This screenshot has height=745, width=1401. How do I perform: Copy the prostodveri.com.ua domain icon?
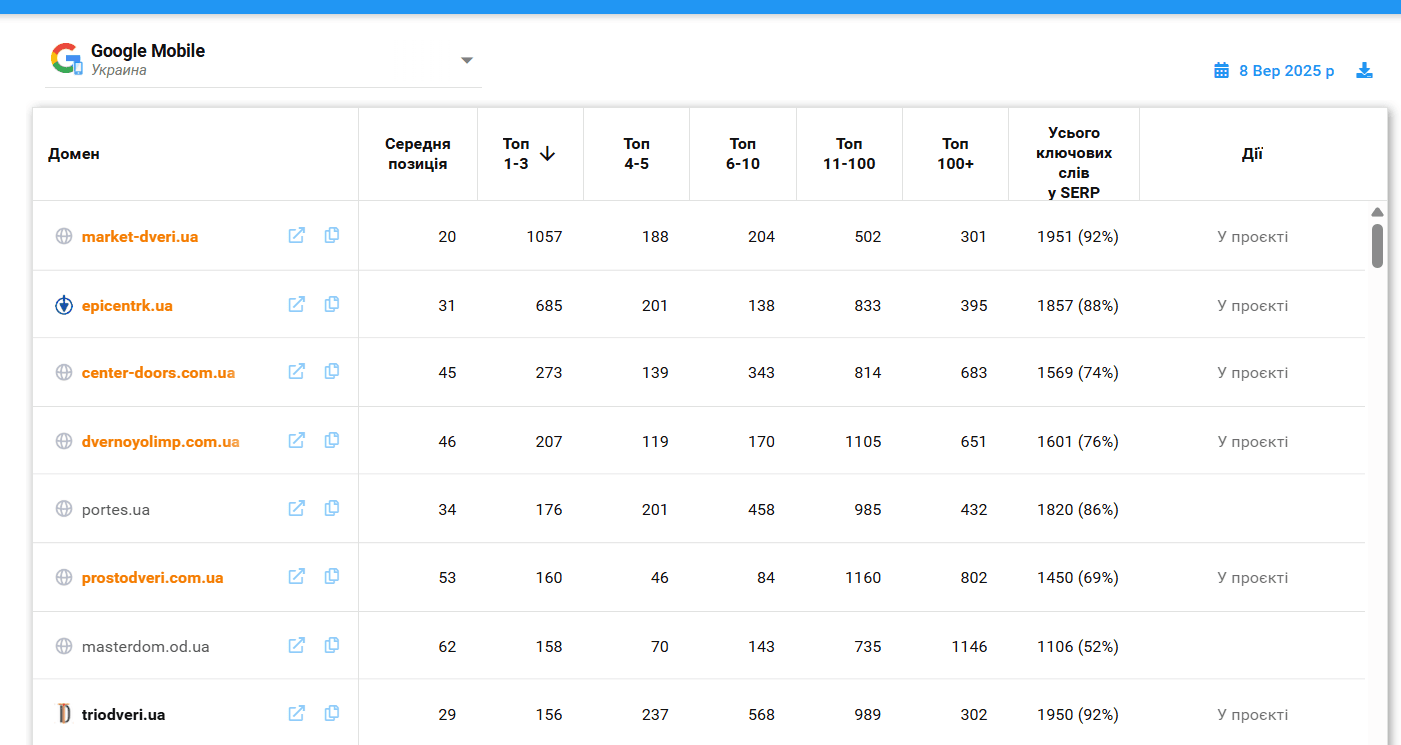click(332, 576)
